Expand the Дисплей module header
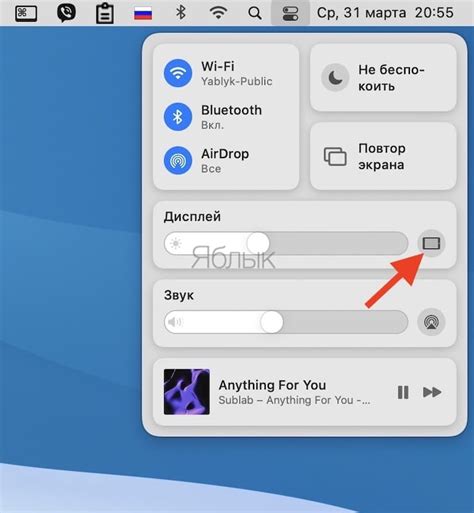This screenshot has width=474, height=513. 192,216
